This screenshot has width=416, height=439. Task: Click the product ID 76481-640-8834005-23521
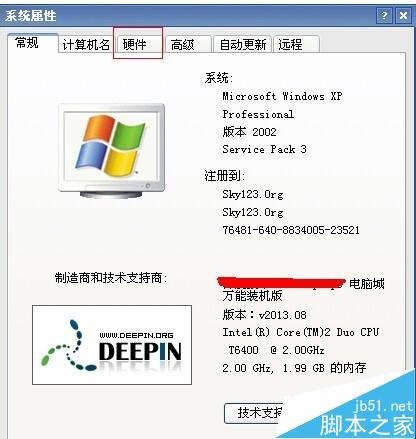coord(291,230)
